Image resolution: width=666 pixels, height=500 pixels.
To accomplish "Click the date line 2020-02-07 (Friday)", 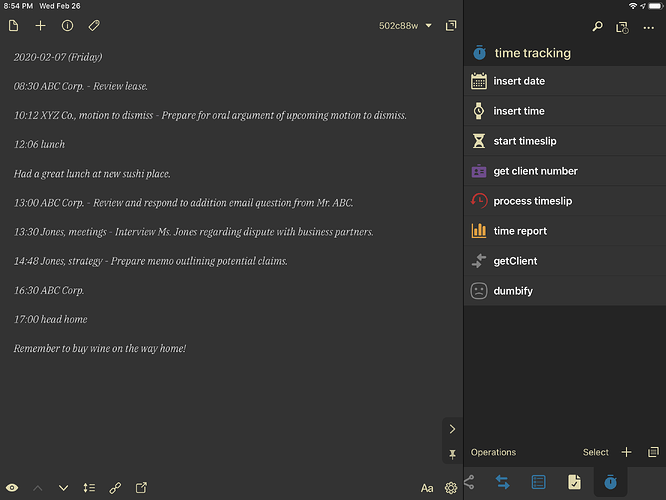I will [58, 57].
